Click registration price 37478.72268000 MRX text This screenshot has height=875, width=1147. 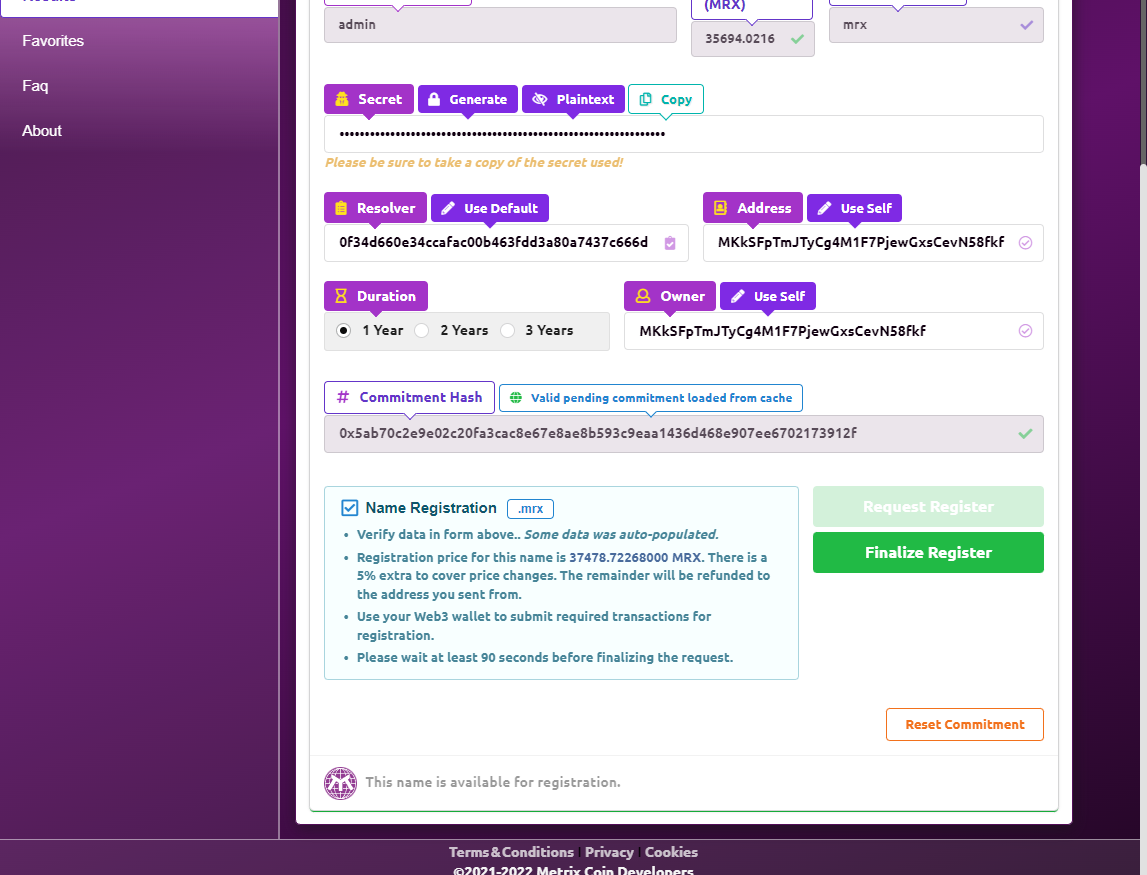pyautogui.click(x=635, y=557)
